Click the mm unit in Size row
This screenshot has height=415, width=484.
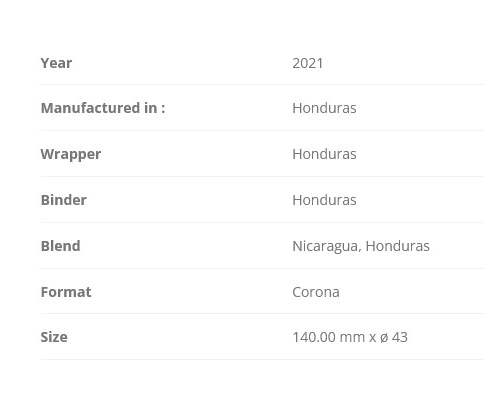[x=352, y=338]
